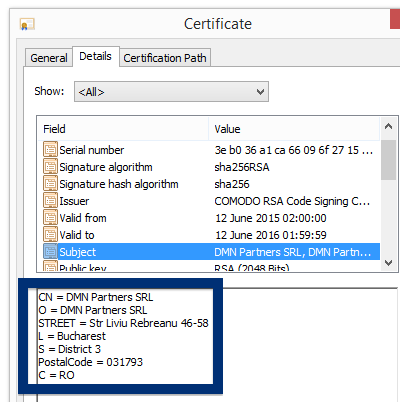Select the Signature hash algorithm label

119,184
